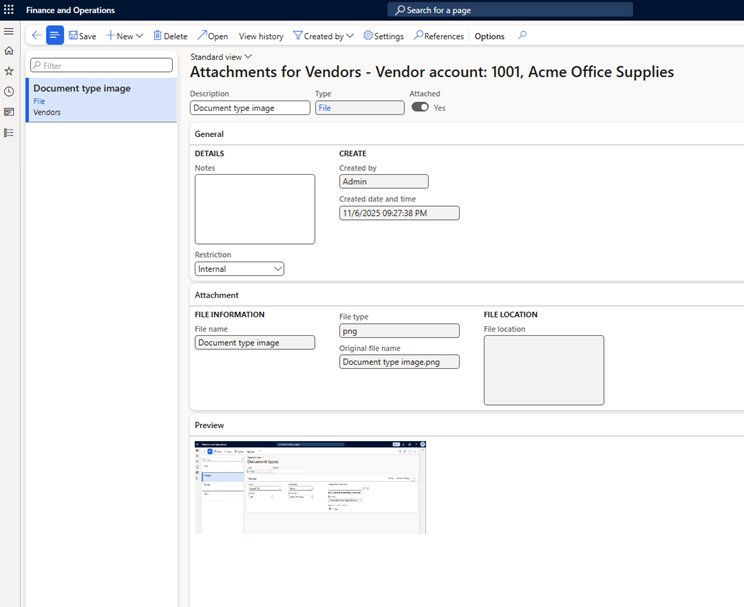Open Settings gear in action bar
The height and width of the screenshot is (607, 744).
(x=383, y=36)
